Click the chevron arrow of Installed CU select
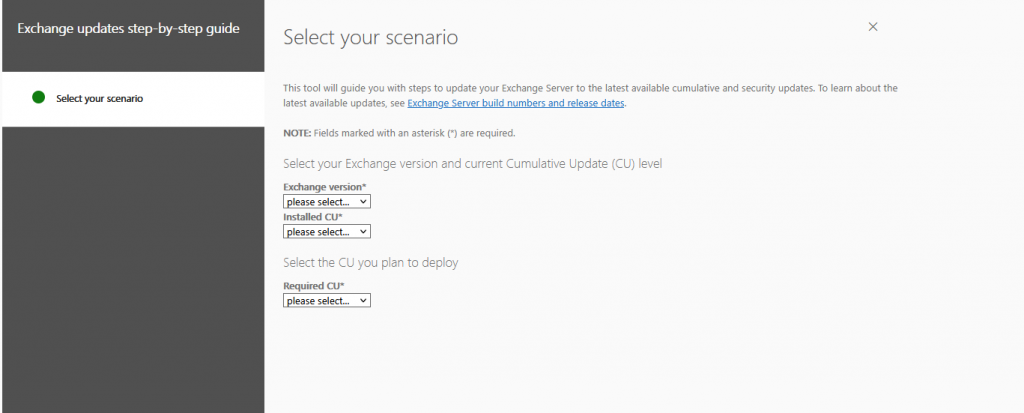1024x413 pixels. pos(363,232)
